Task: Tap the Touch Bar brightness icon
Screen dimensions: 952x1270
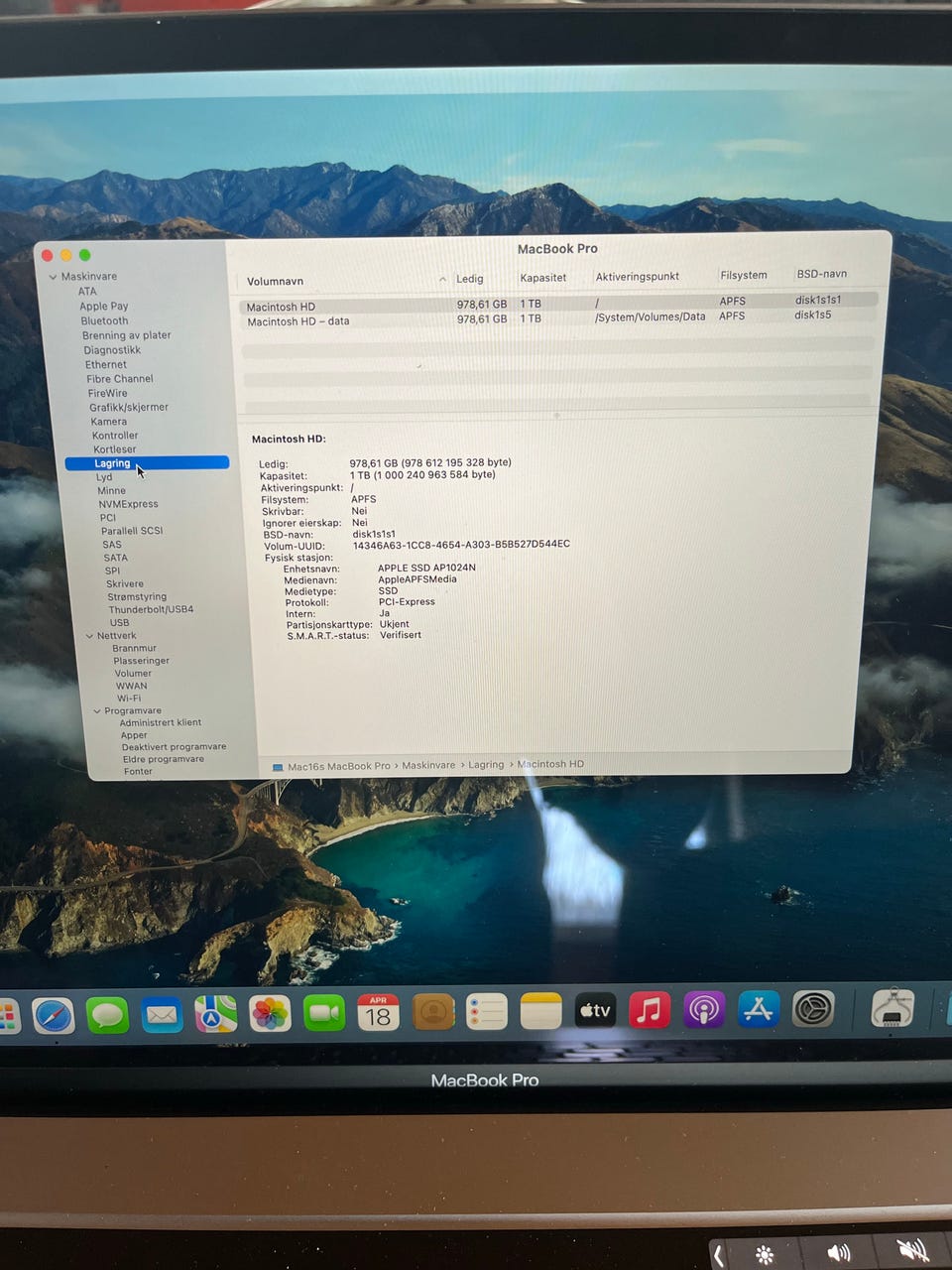Action: [x=765, y=1254]
